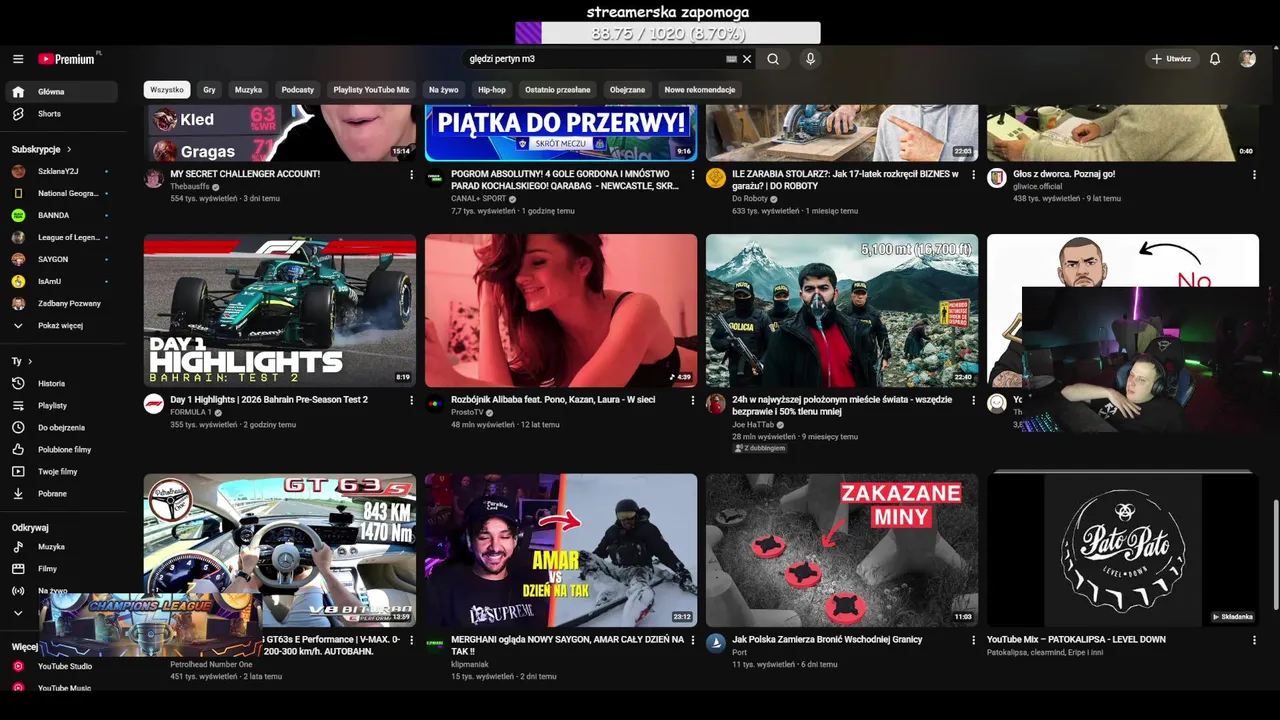
Task: Select the Hip-hop filter chip
Action: pos(491,90)
